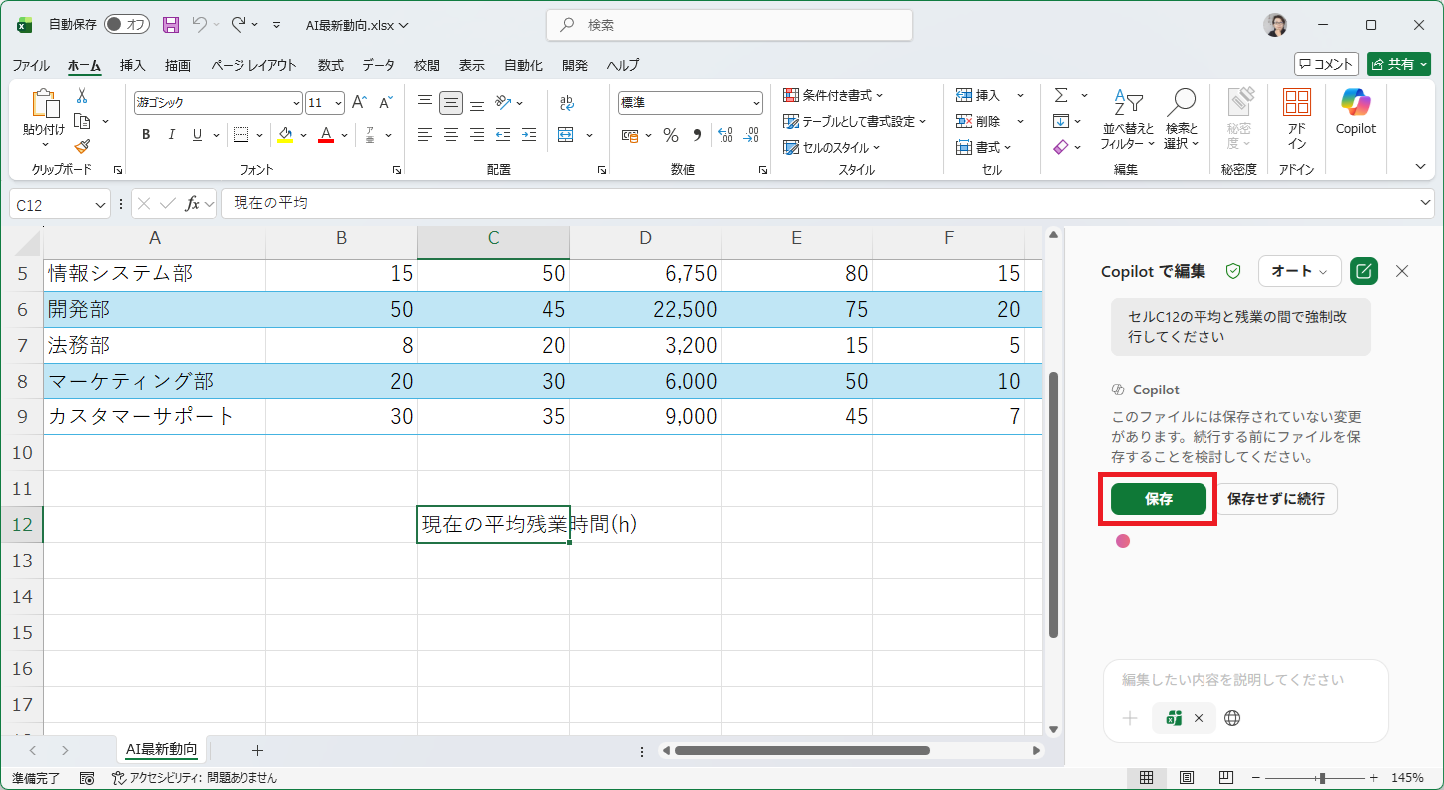Click the format painter brush icon
This screenshot has width=1444, height=790.
[82, 146]
